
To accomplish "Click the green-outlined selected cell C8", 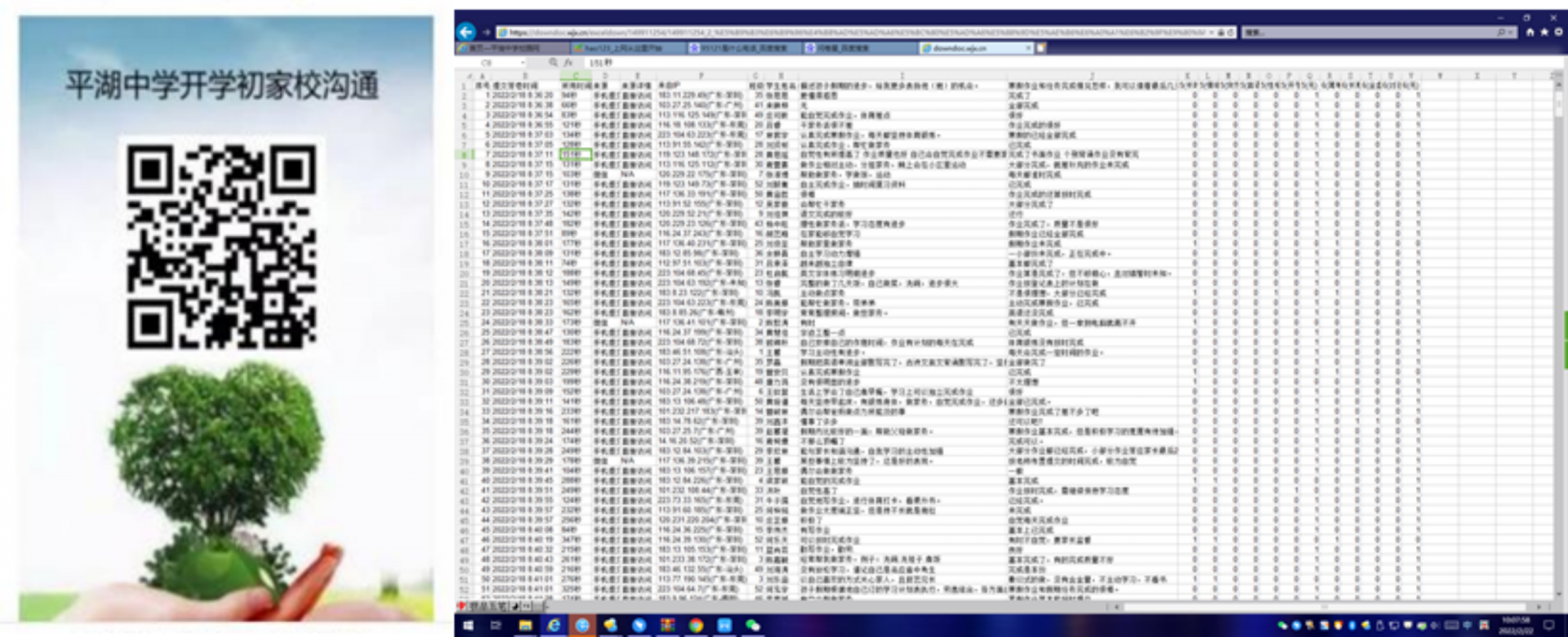I will (x=576, y=154).
